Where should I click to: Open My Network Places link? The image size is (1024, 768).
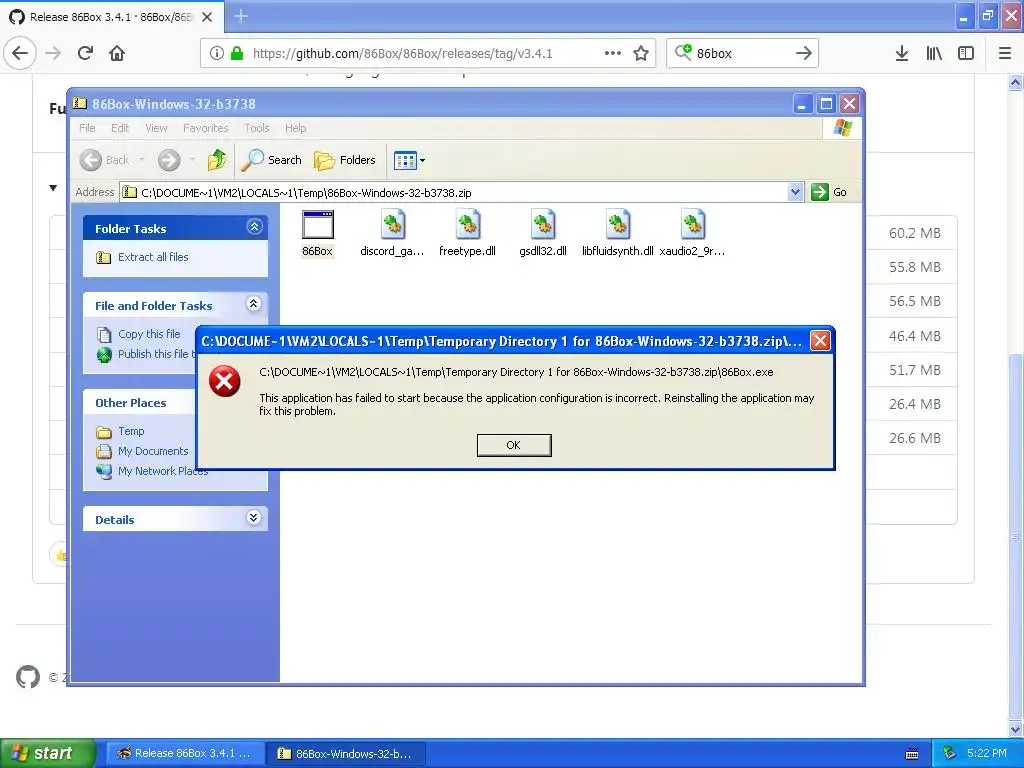pyautogui.click(x=163, y=471)
